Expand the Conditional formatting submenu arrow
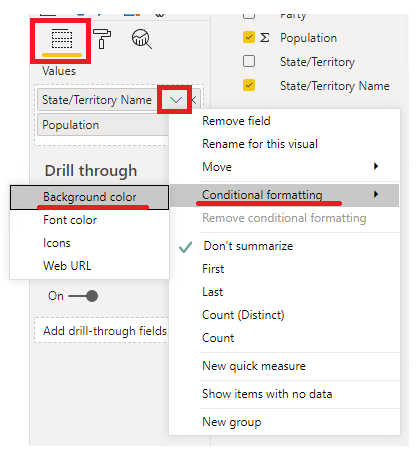 pos(376,194)
